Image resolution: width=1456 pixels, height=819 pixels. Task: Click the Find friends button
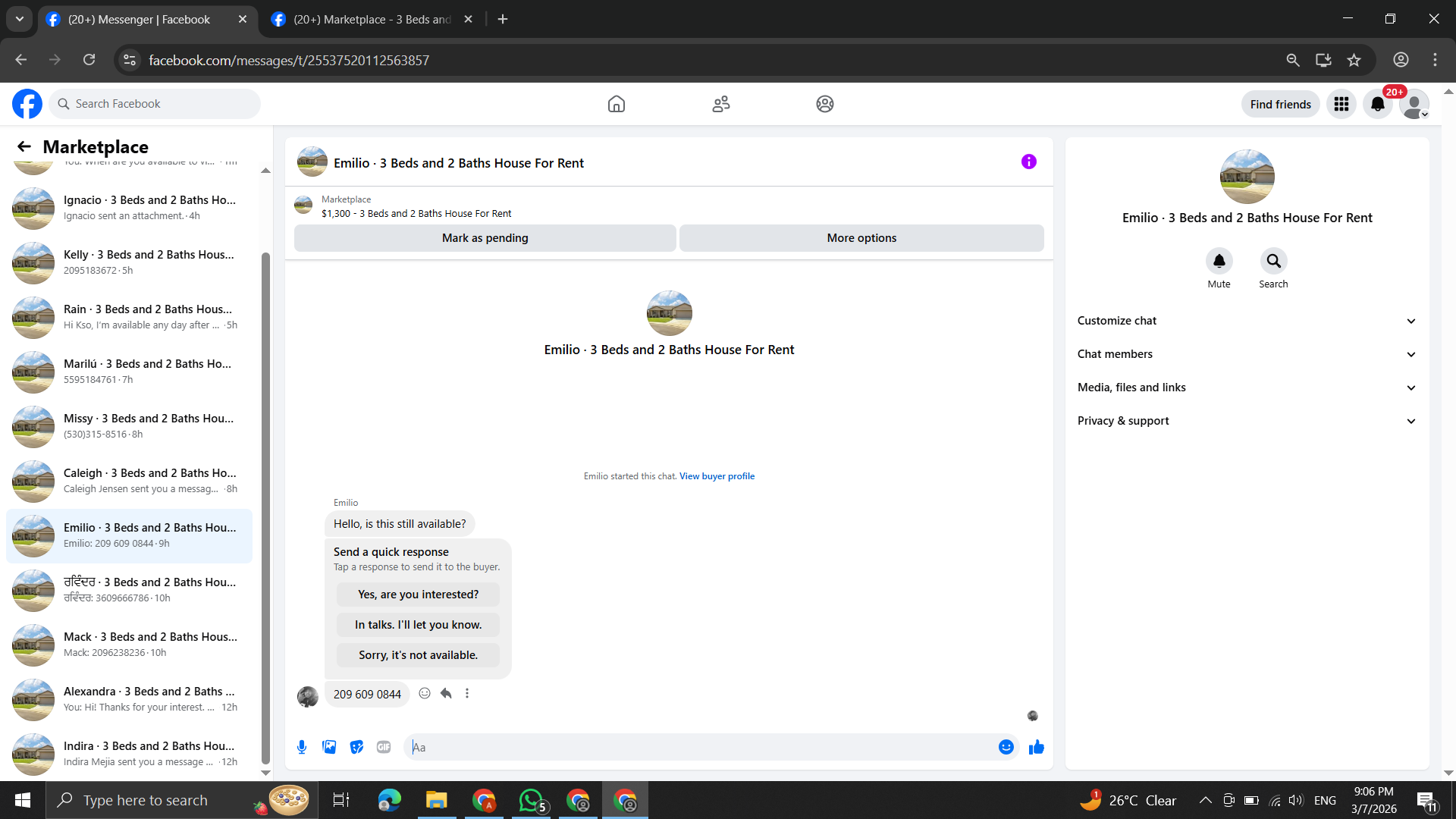pos(1281,104)
